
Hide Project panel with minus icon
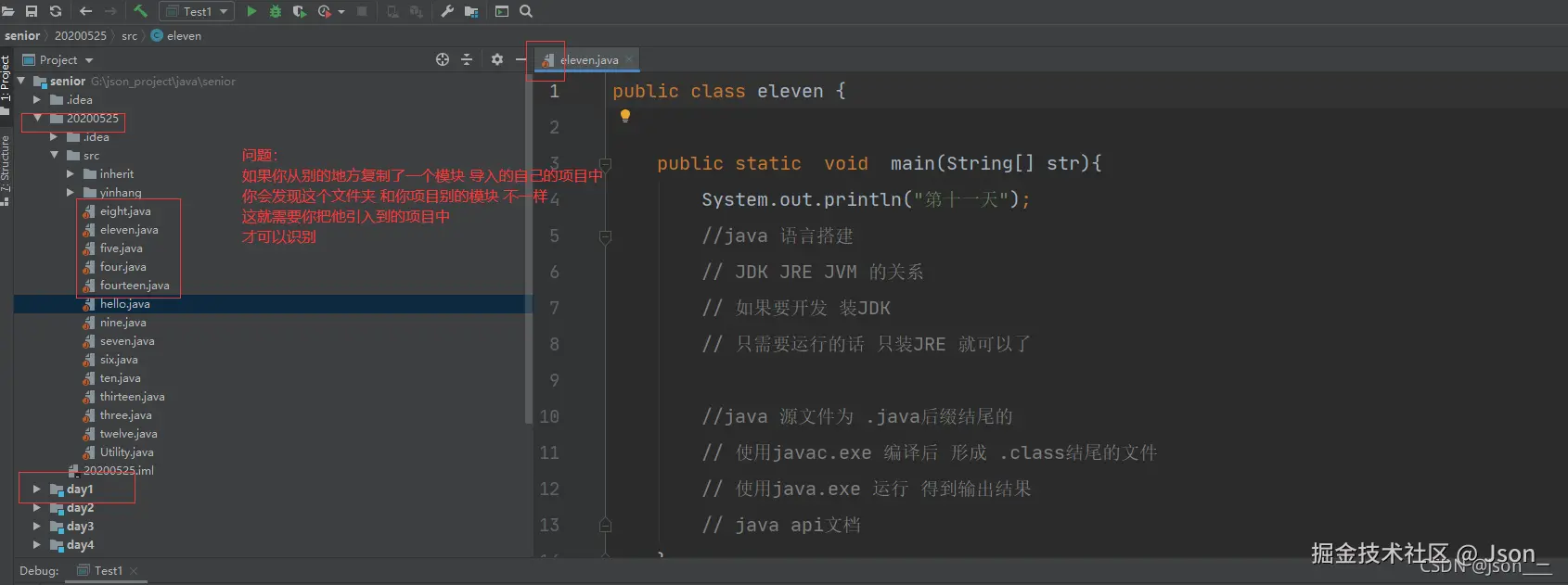click(x=521, y=59)
